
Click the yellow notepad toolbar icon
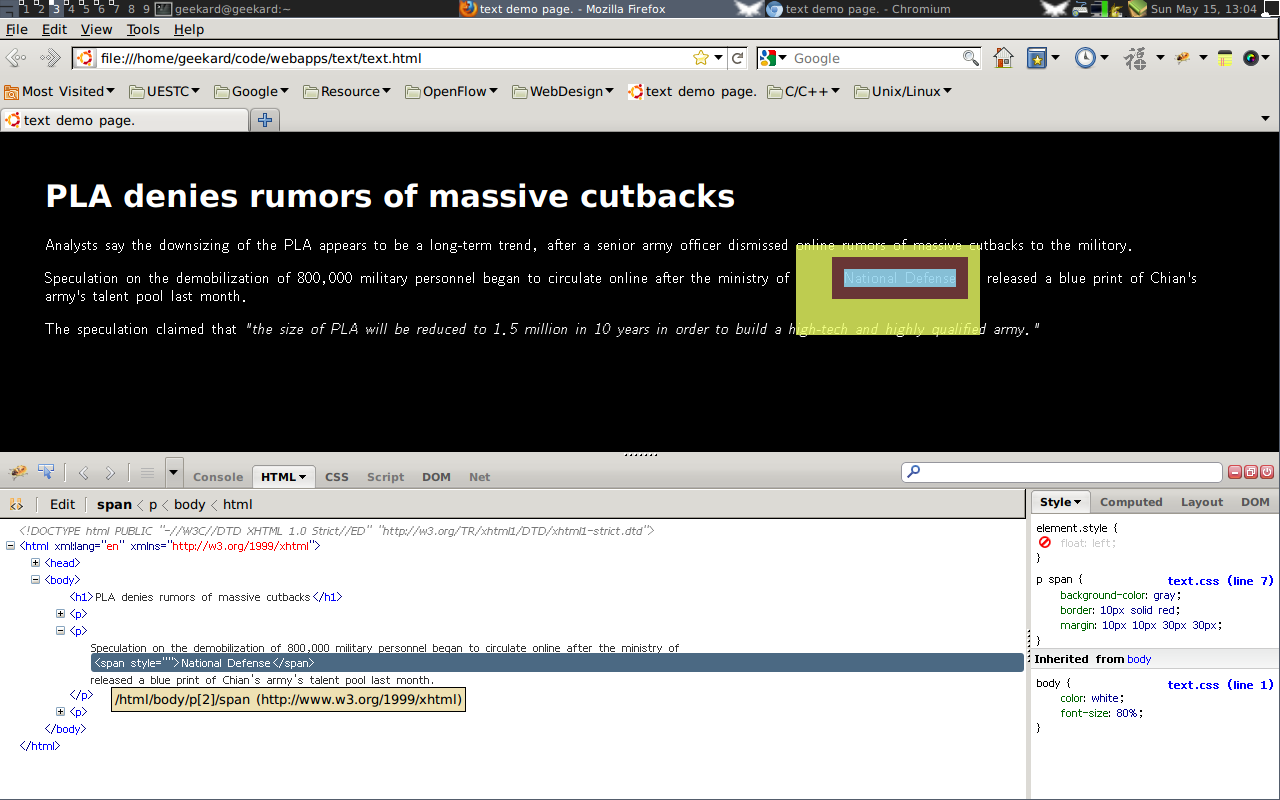click(x=1225, y=58)
